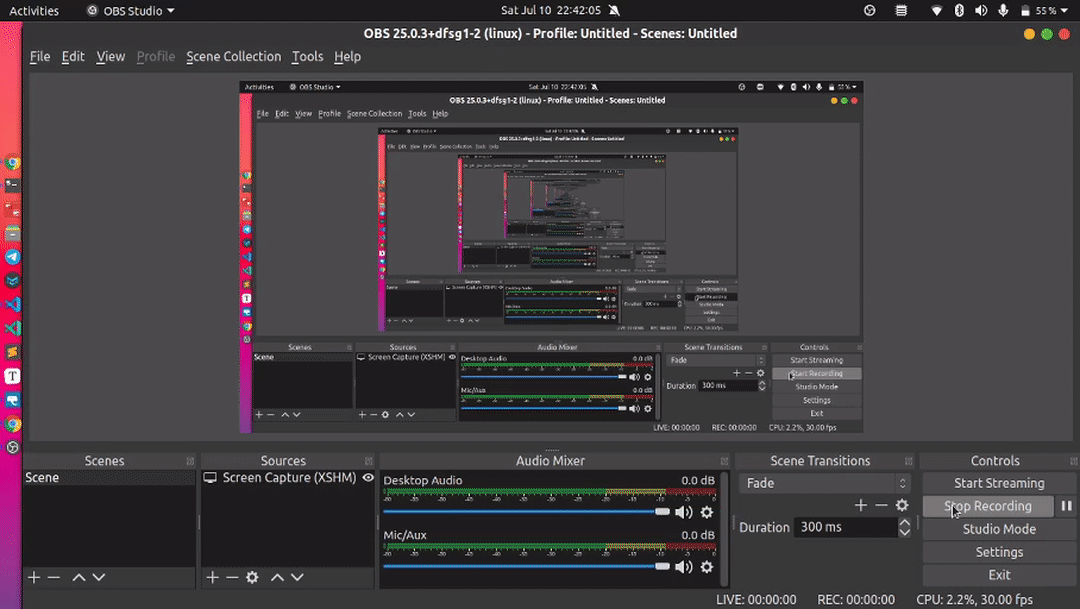Screen dimensions: 1080x609
Task: Open the Help menu
Action: (347, 56)
